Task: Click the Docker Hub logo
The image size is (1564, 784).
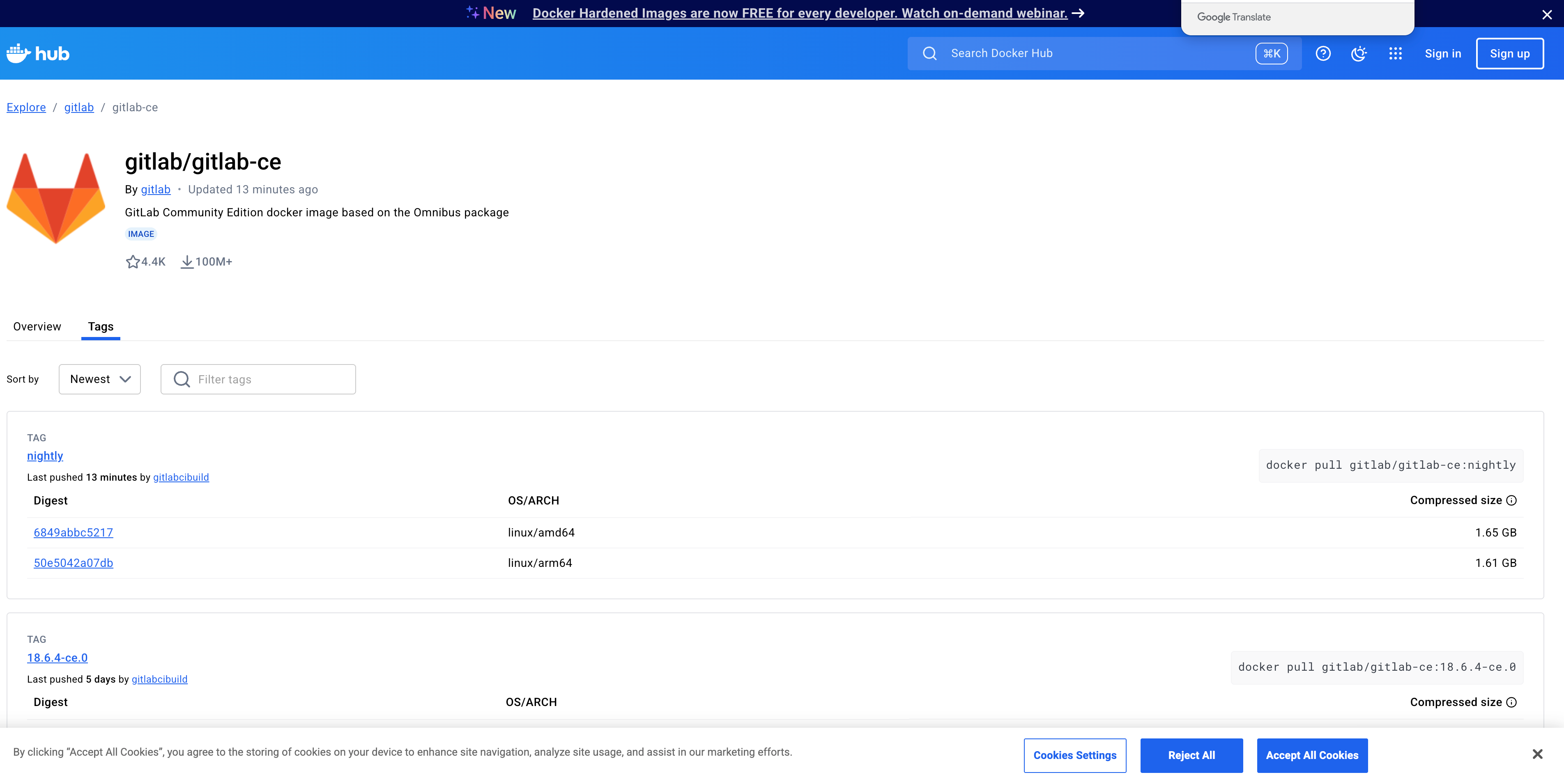Action: click(x=38, y=53)
